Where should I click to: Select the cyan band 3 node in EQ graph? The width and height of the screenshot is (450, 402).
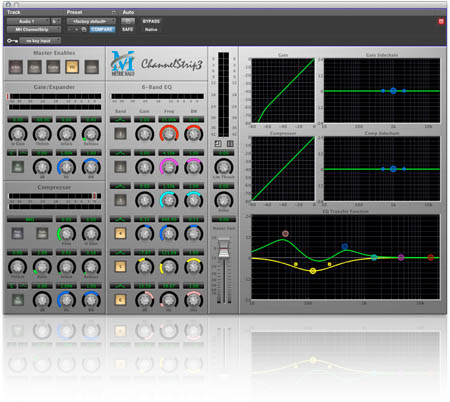374,257
